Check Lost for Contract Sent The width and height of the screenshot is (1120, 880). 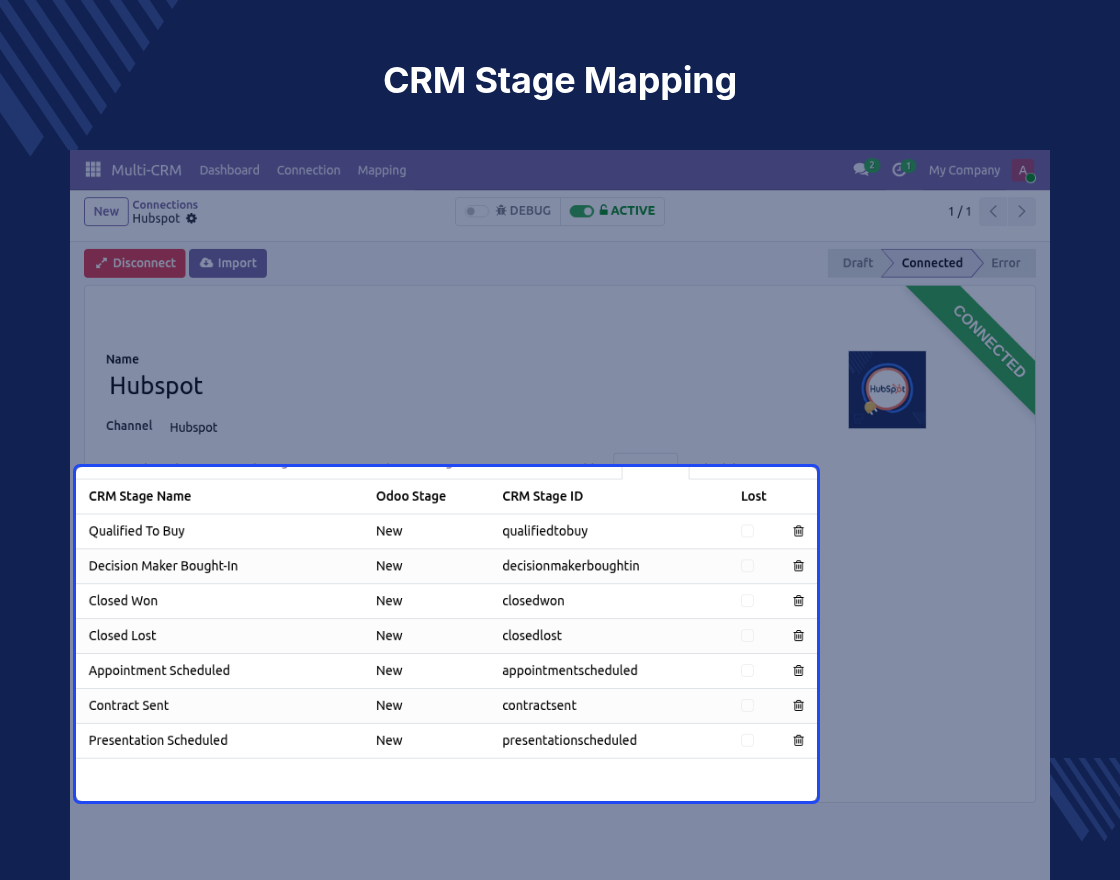pos(747,706)
